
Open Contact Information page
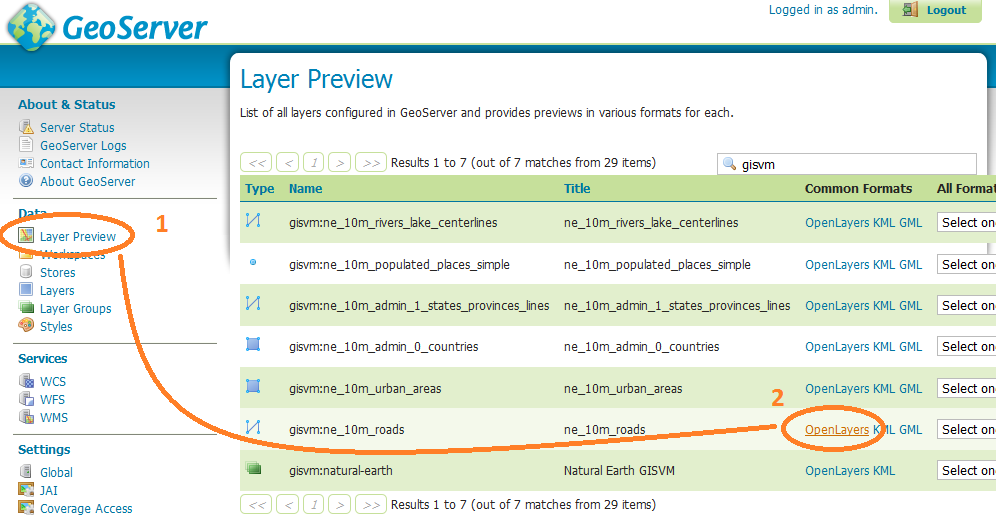(x=95, y=163)
